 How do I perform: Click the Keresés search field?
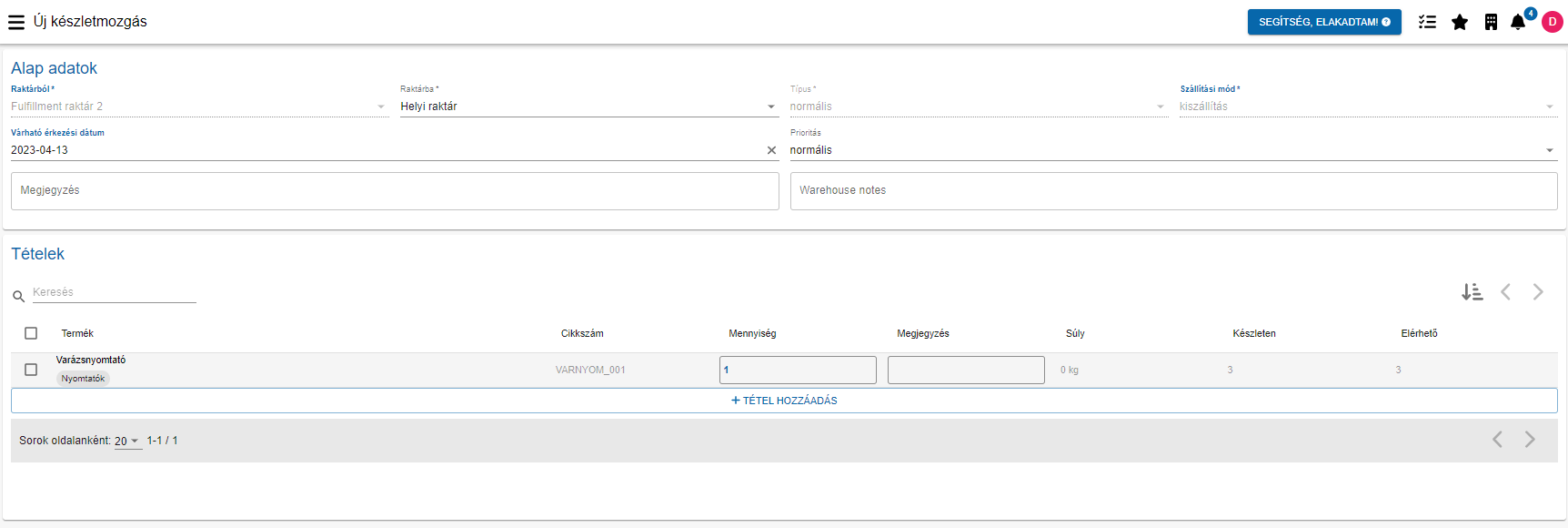pos(114,292)
